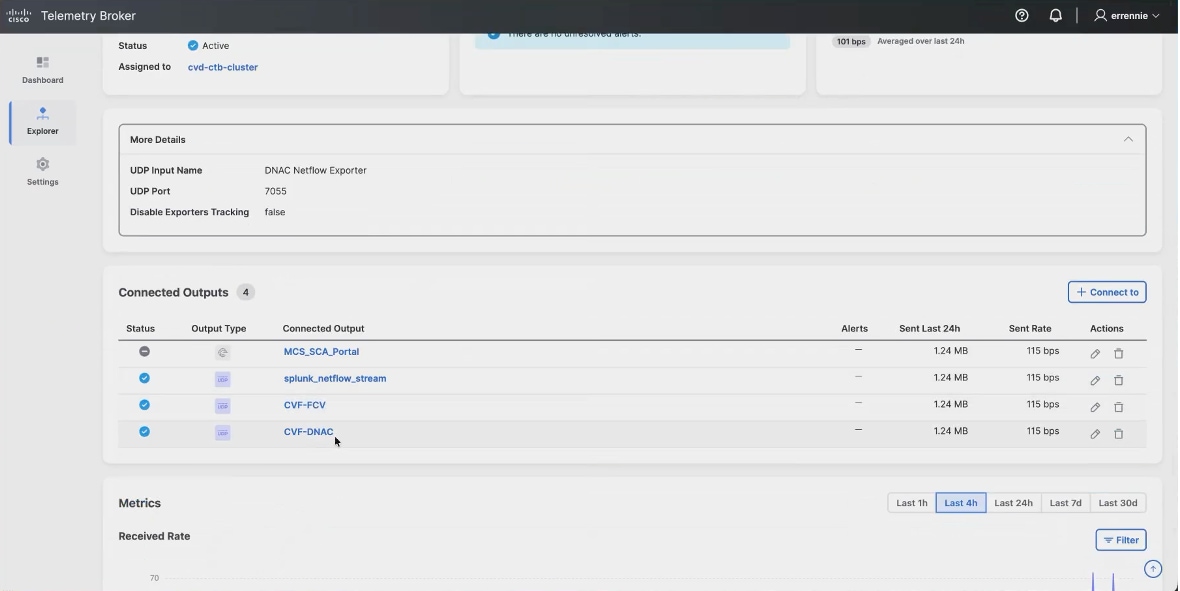
Task: Click the Connect to button
Action: [1107, 292]
